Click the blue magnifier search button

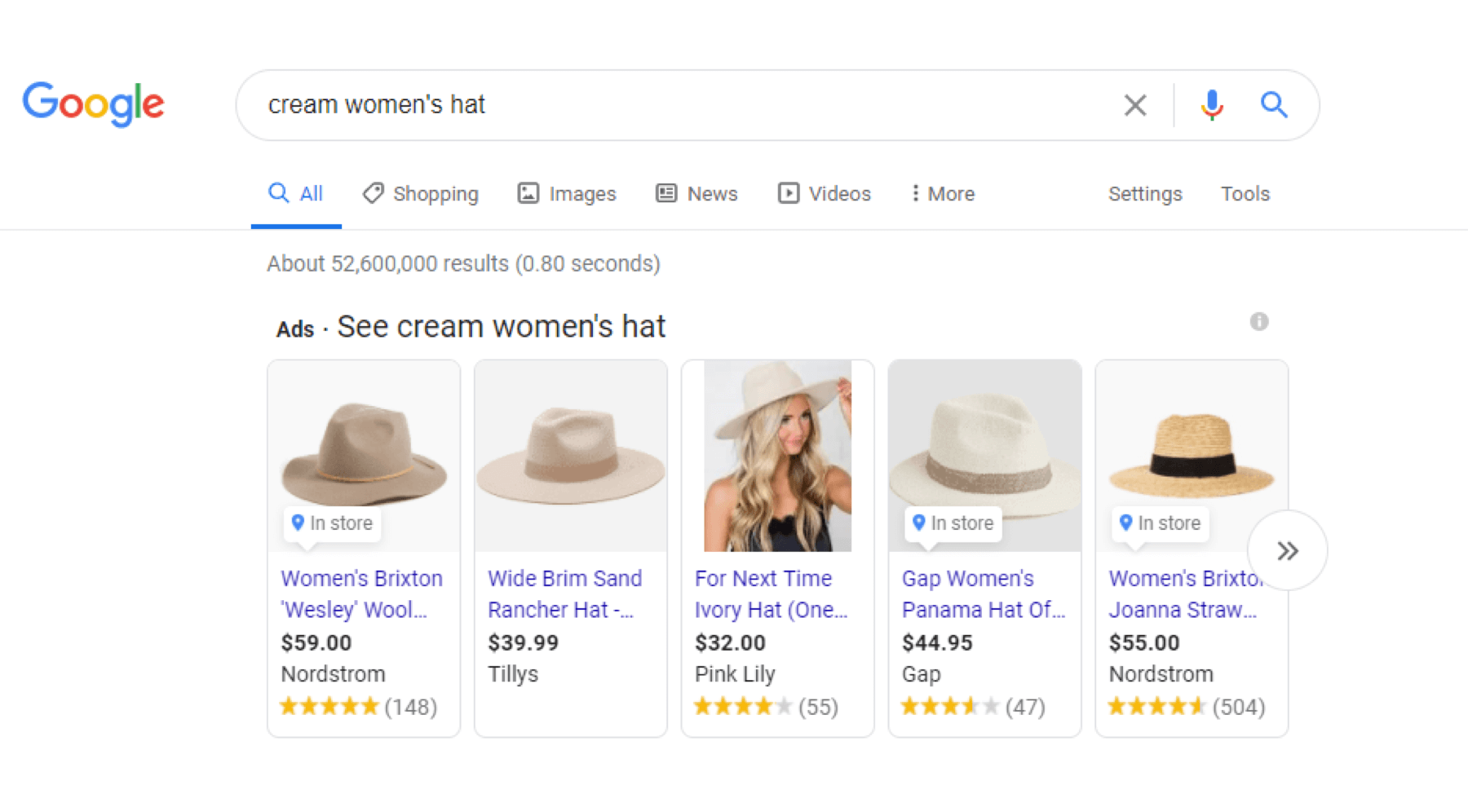point(1273,105)
